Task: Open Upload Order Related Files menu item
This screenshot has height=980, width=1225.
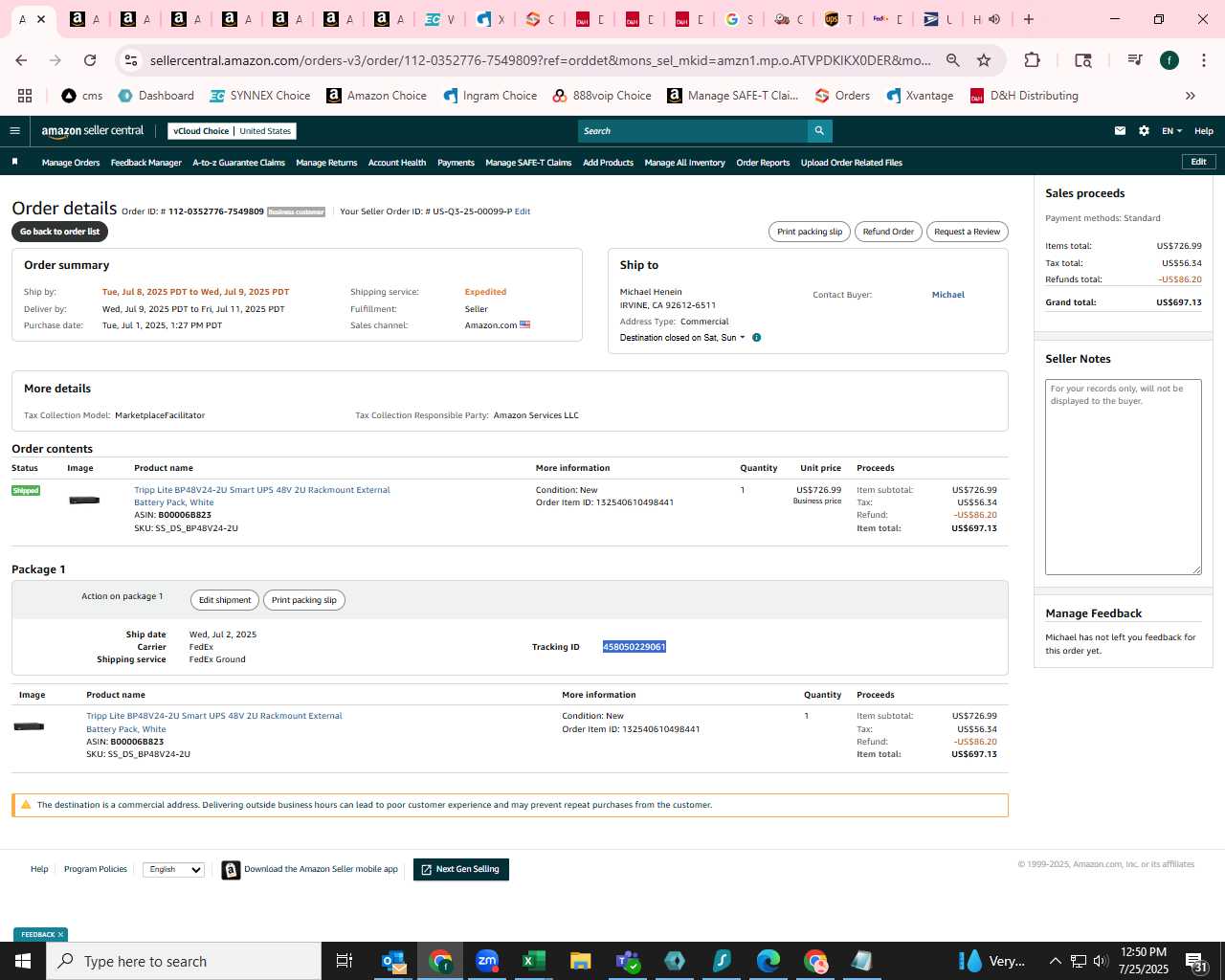Action: click(852, 163)
